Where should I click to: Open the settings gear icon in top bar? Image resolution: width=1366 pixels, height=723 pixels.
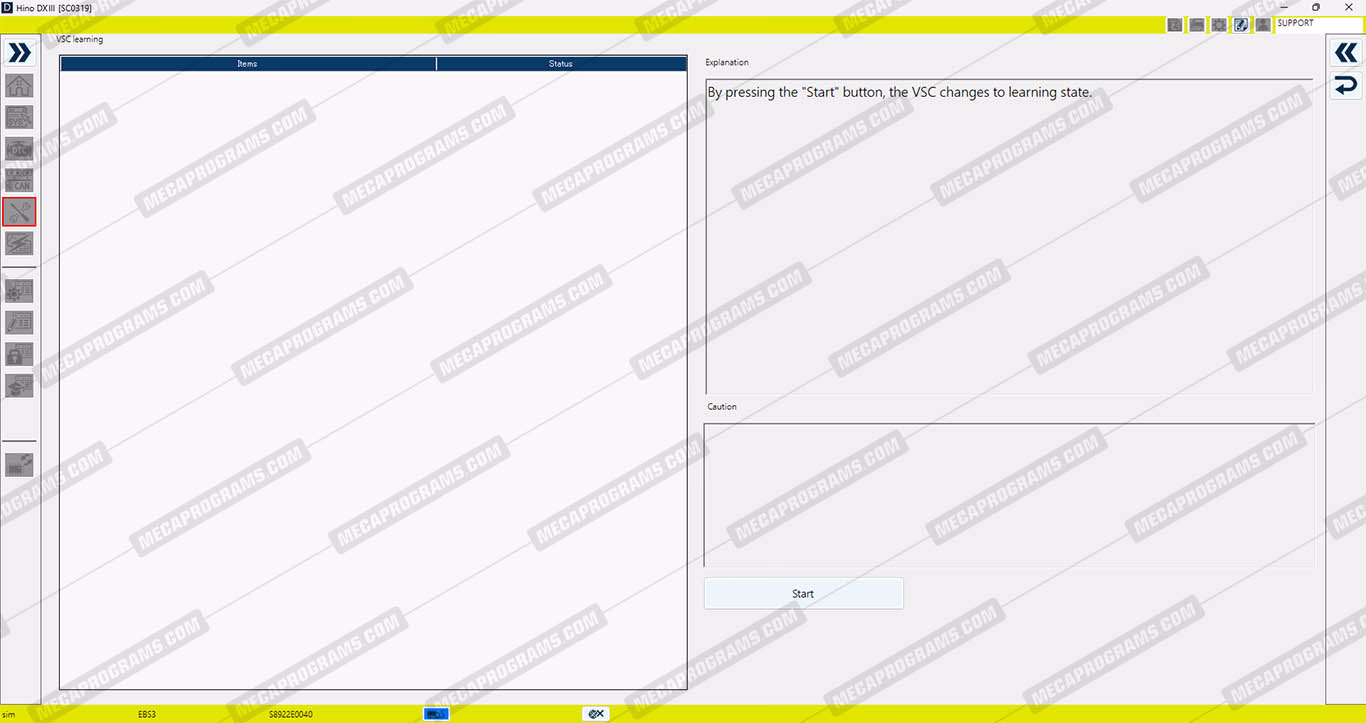point(1218,25)
